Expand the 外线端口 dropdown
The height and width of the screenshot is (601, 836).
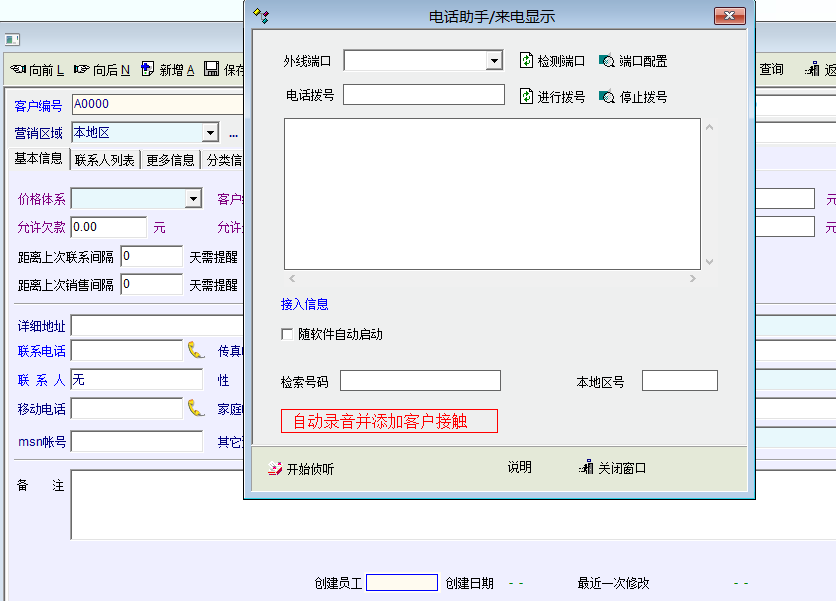coord(494,61)
